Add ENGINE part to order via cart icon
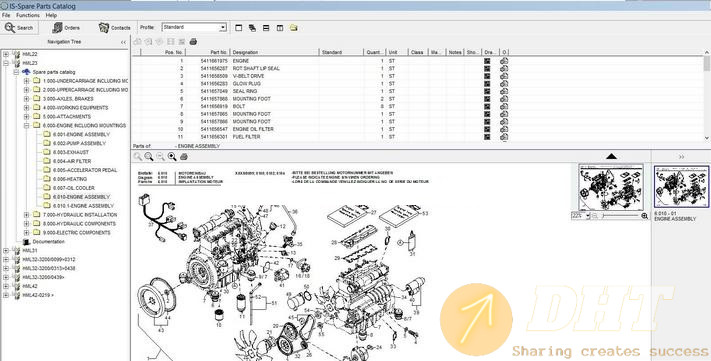This screenshot has width=711, height=361. [504, 61]
